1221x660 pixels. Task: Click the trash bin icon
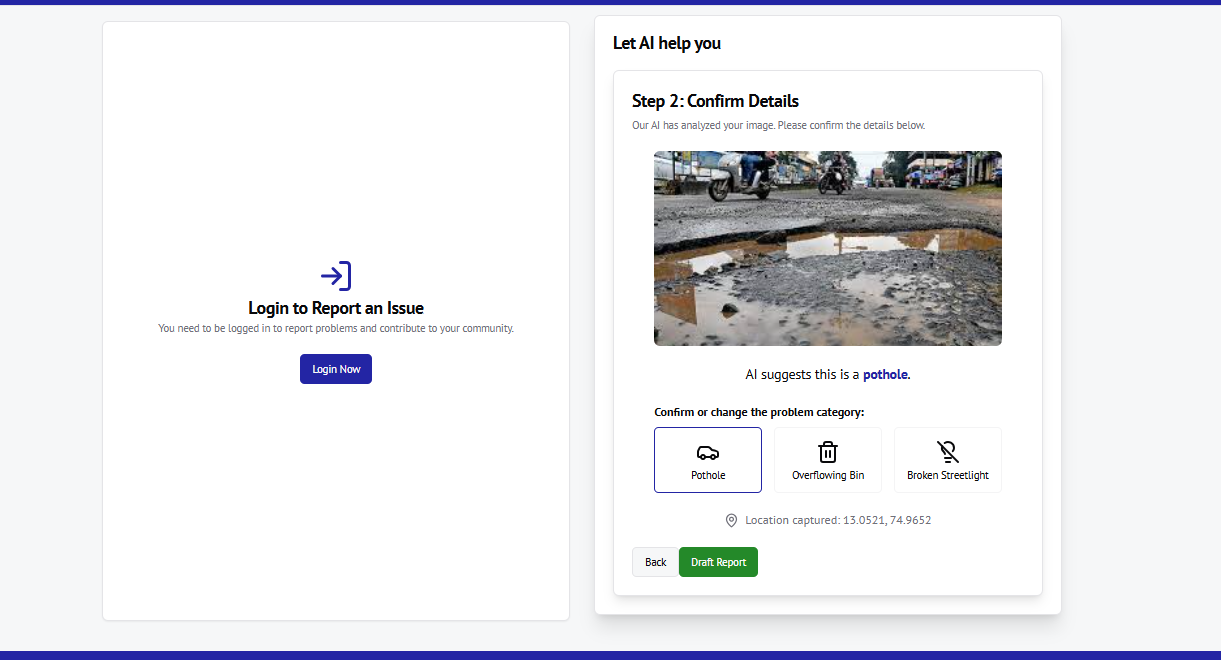[x=828, y=451]
